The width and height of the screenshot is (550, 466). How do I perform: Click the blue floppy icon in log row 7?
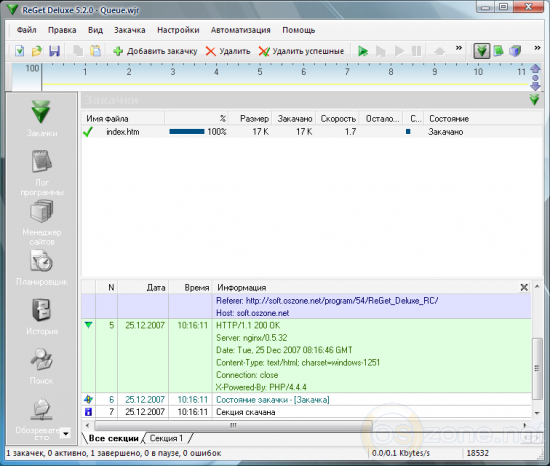click(x=88, y=412)
